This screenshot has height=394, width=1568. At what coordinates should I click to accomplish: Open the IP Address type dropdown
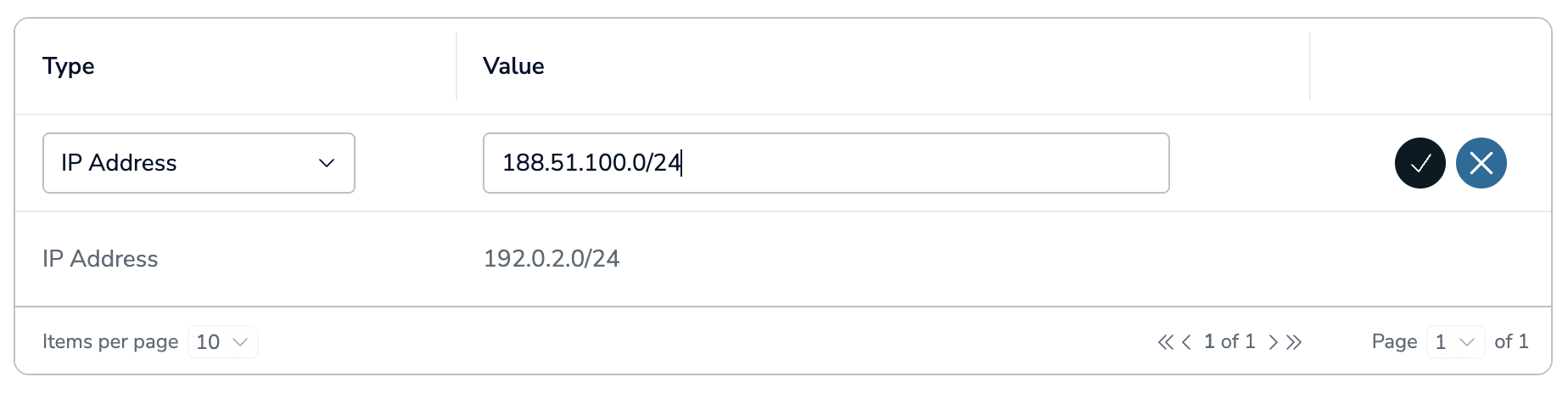(x=199, y=163)
